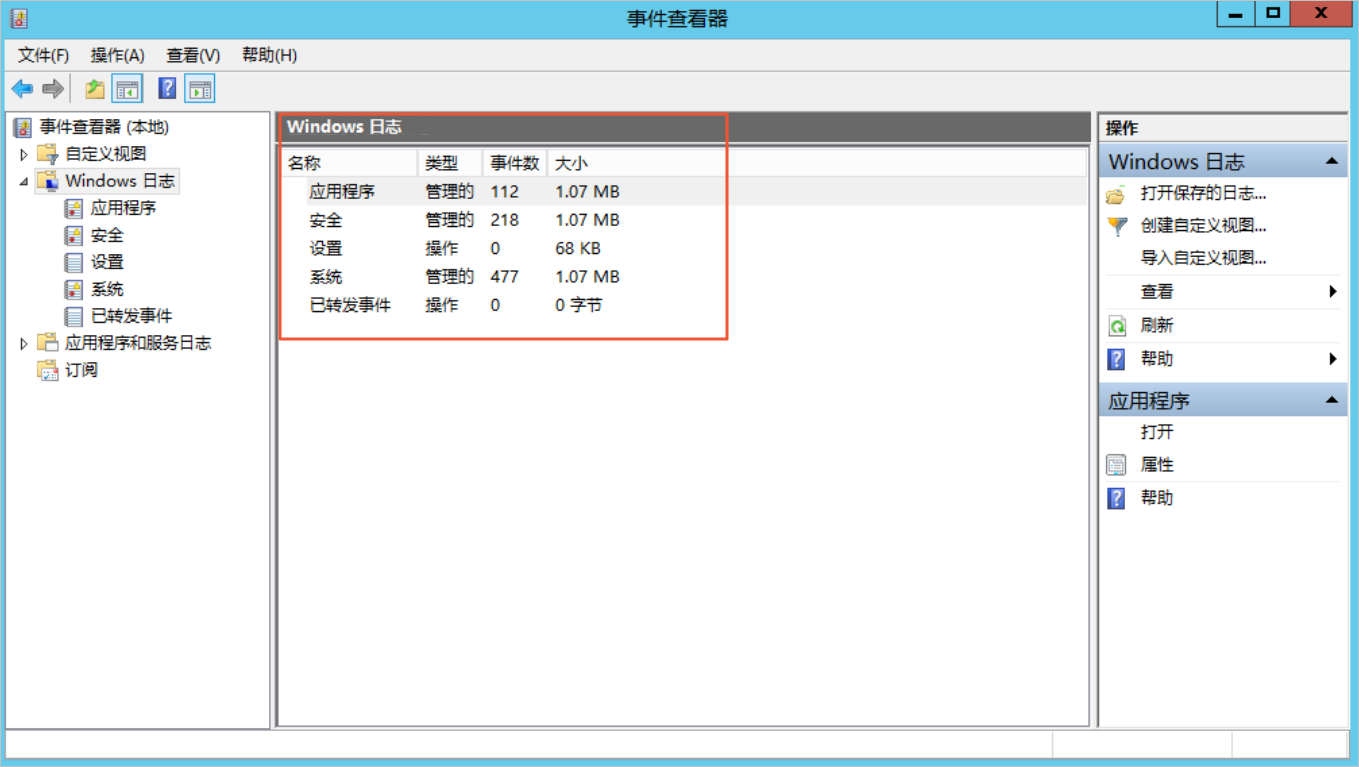Click the bottom 帮助 icon under 应用程序

tap(1117, 498)
